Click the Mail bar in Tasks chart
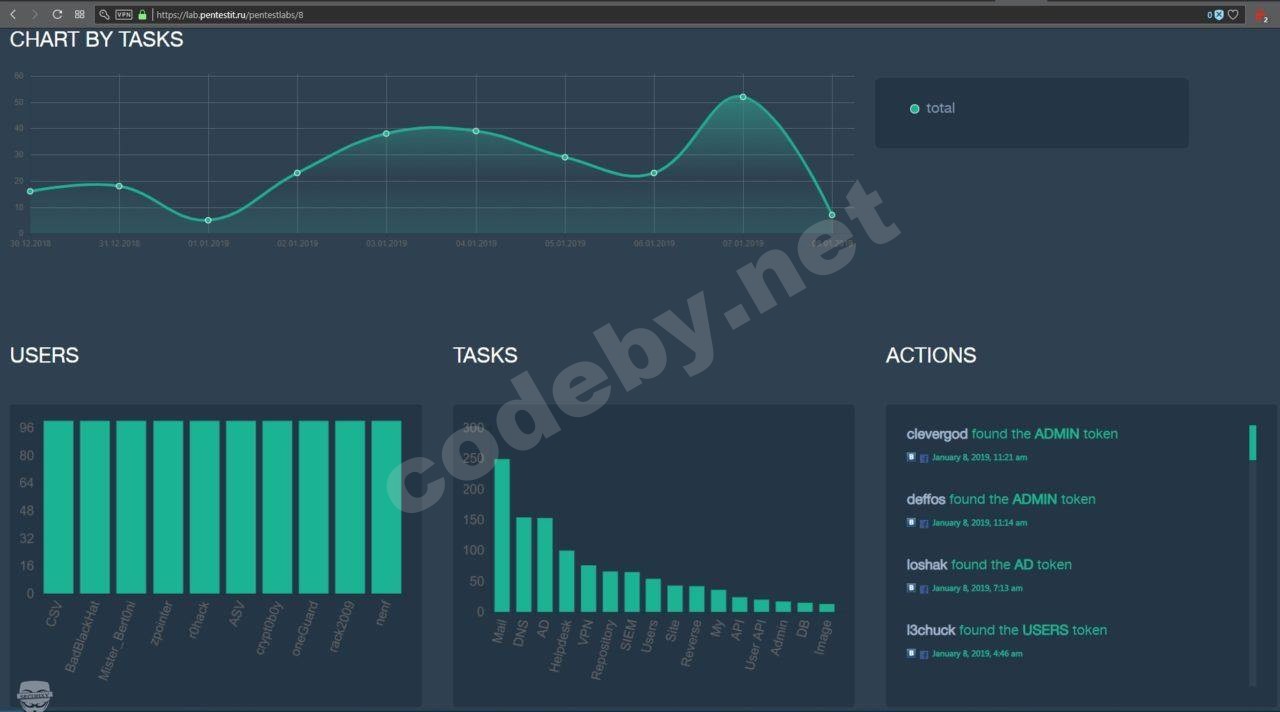The width and height of the screenshot is (1280, 712). pos(502,535)
